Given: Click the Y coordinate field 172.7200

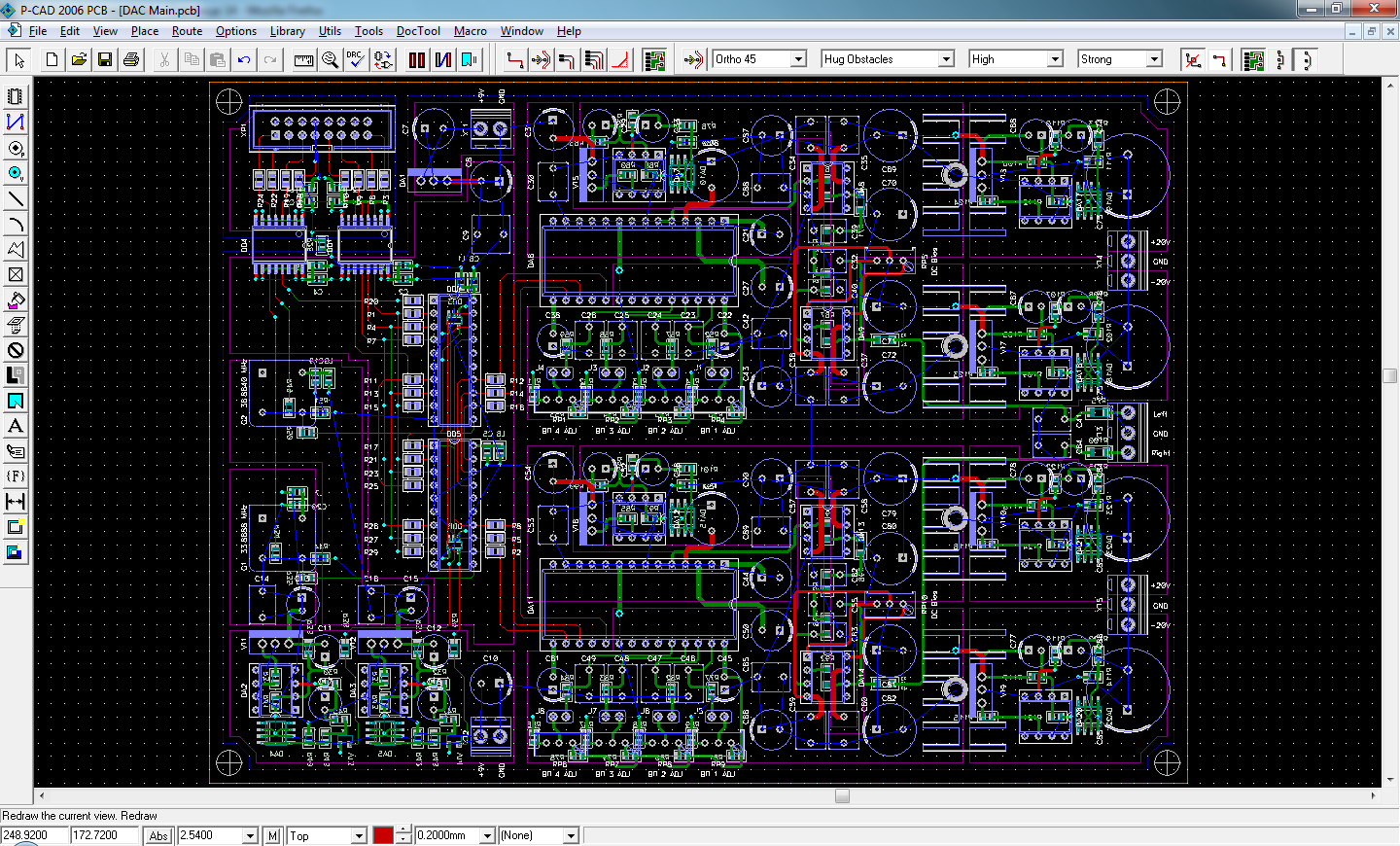Looking at the screenshot, I should (x=106, y=835).
